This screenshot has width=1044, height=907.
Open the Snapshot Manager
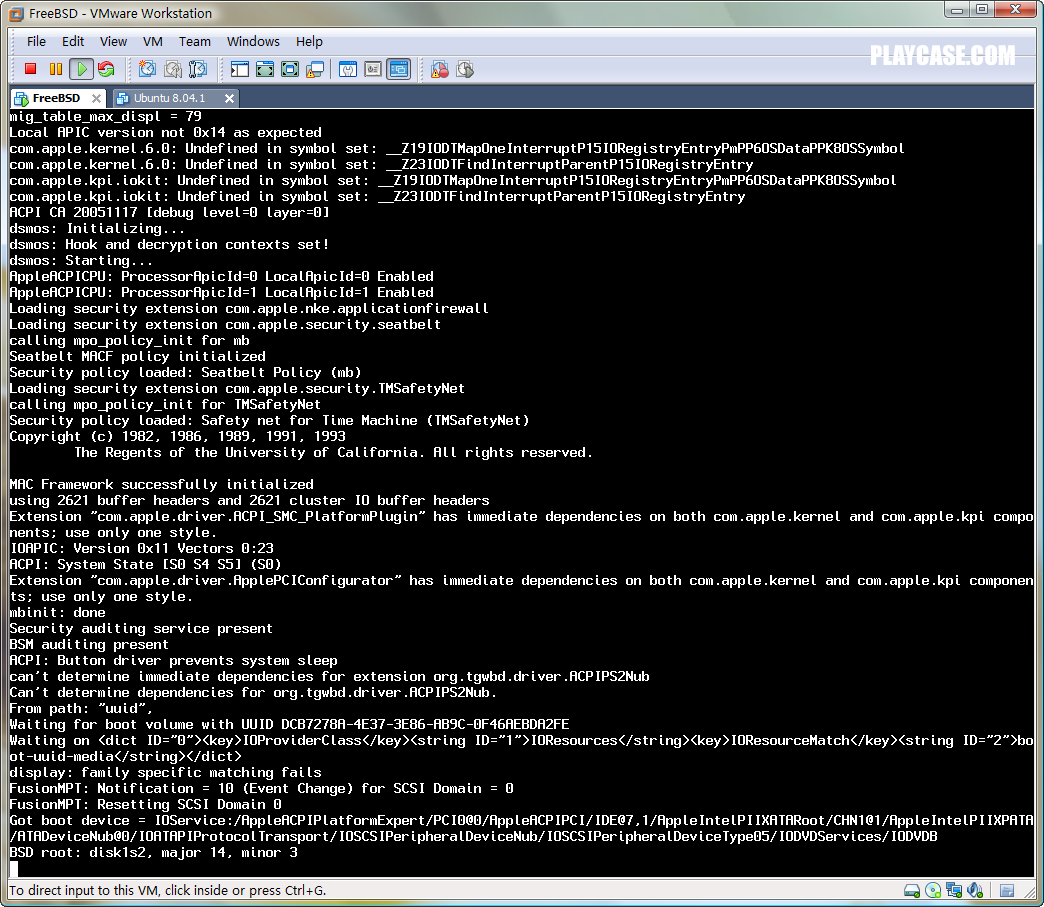[x=198, y=69]
